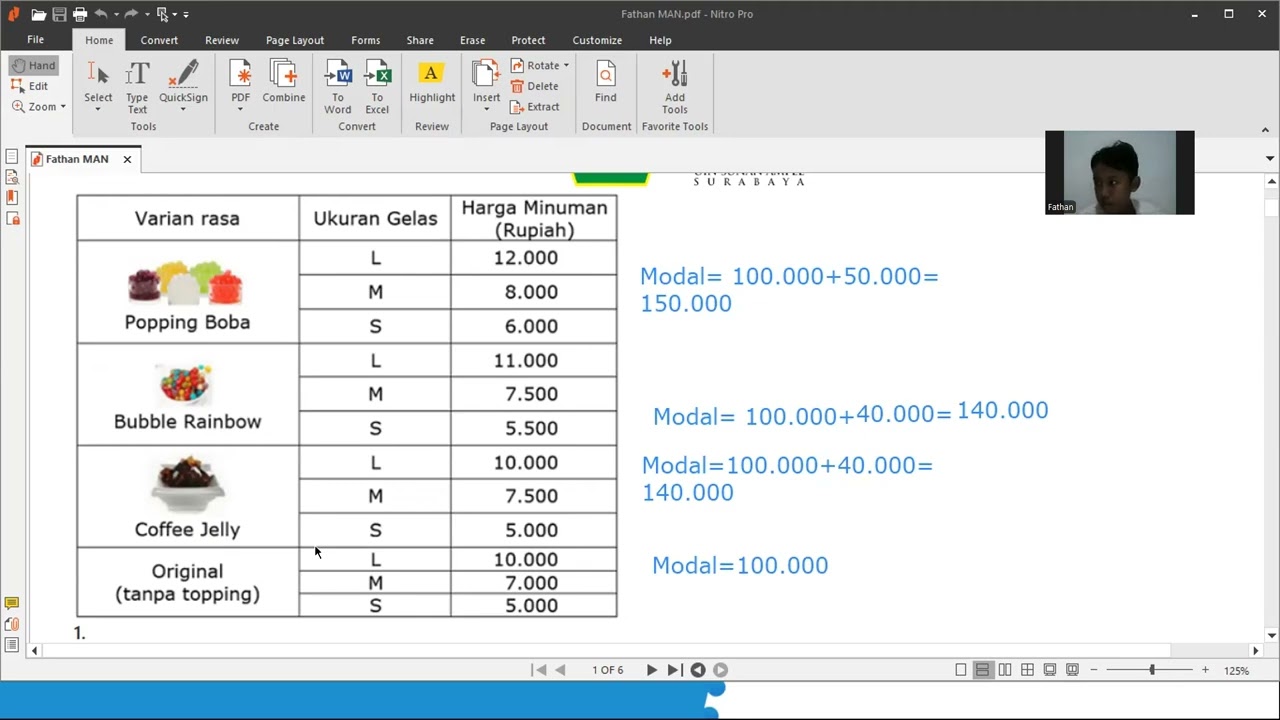
Task: Open the File menu
Action: click(36, 40)
